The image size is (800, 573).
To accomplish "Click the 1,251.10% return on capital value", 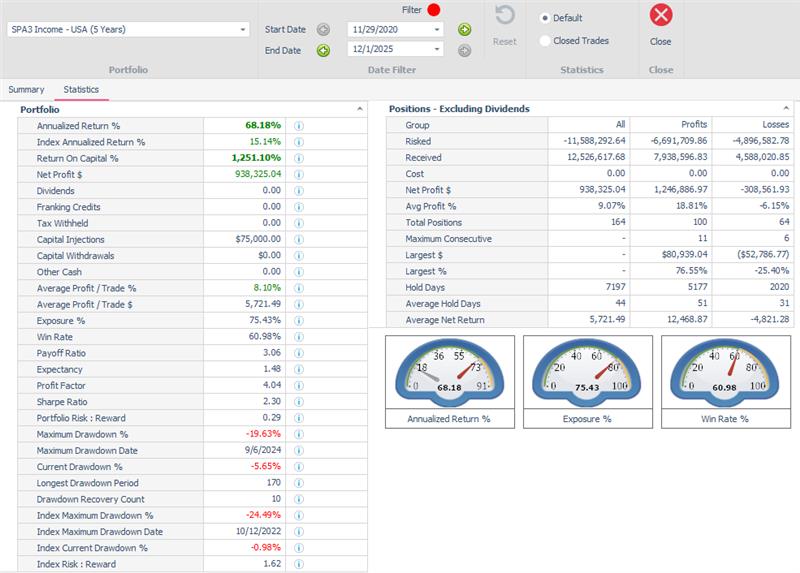I will tap(256, 158).
